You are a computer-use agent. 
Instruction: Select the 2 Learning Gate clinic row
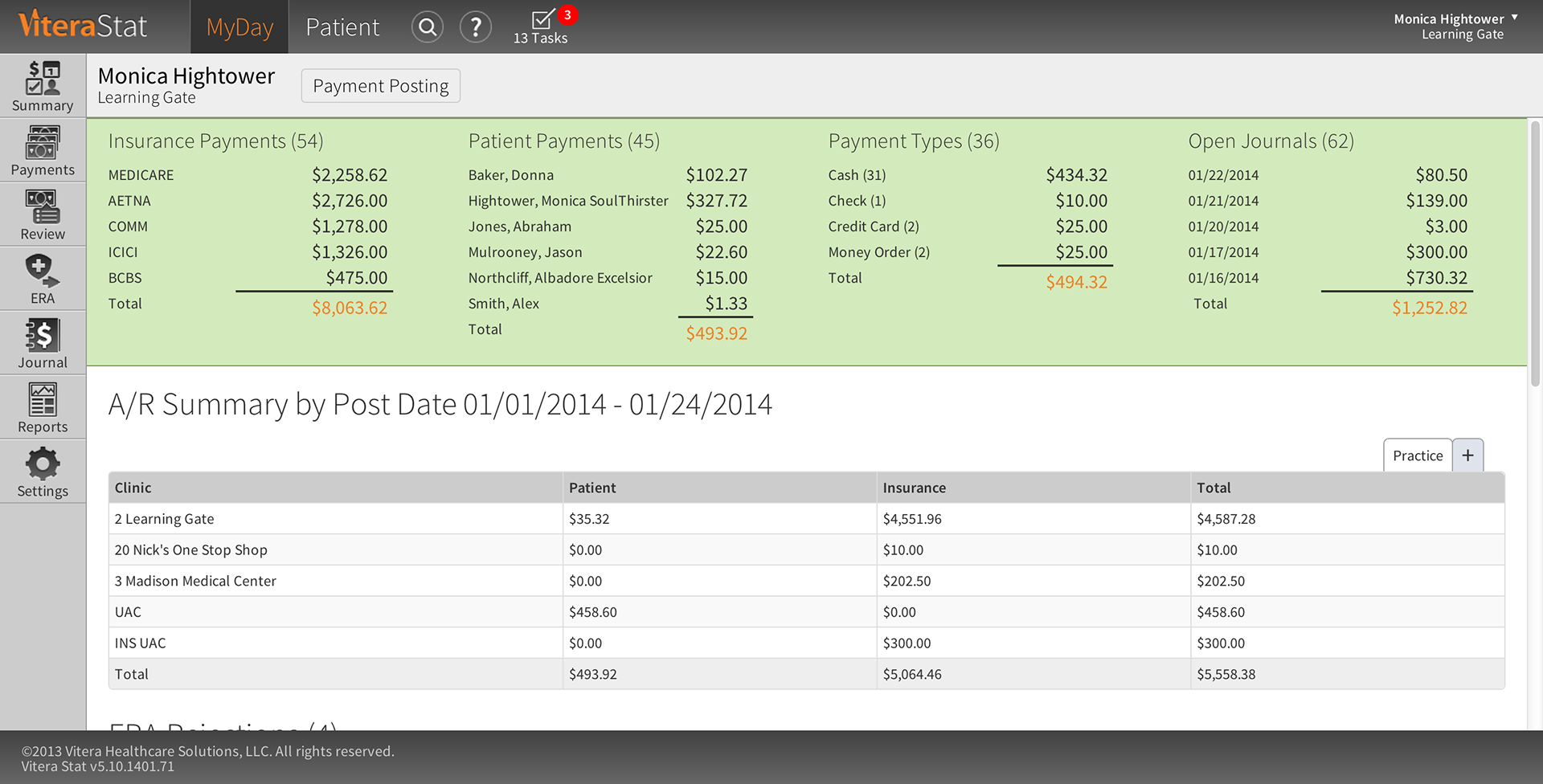(807, 519)
